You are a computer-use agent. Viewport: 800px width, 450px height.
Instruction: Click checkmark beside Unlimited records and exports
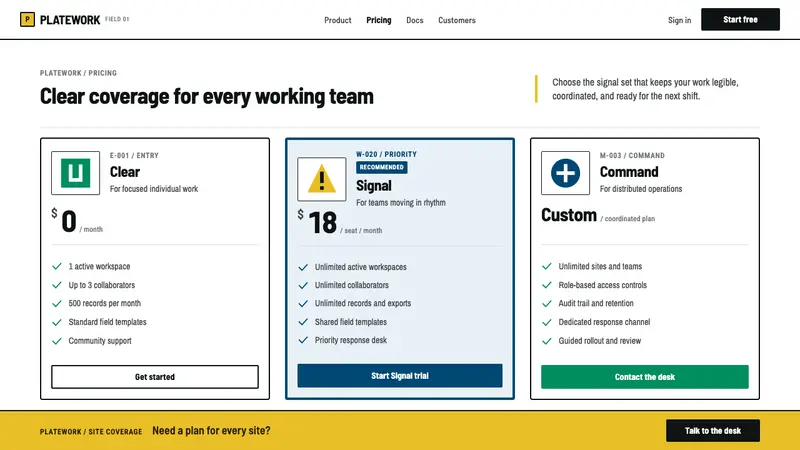pos(303,304)
